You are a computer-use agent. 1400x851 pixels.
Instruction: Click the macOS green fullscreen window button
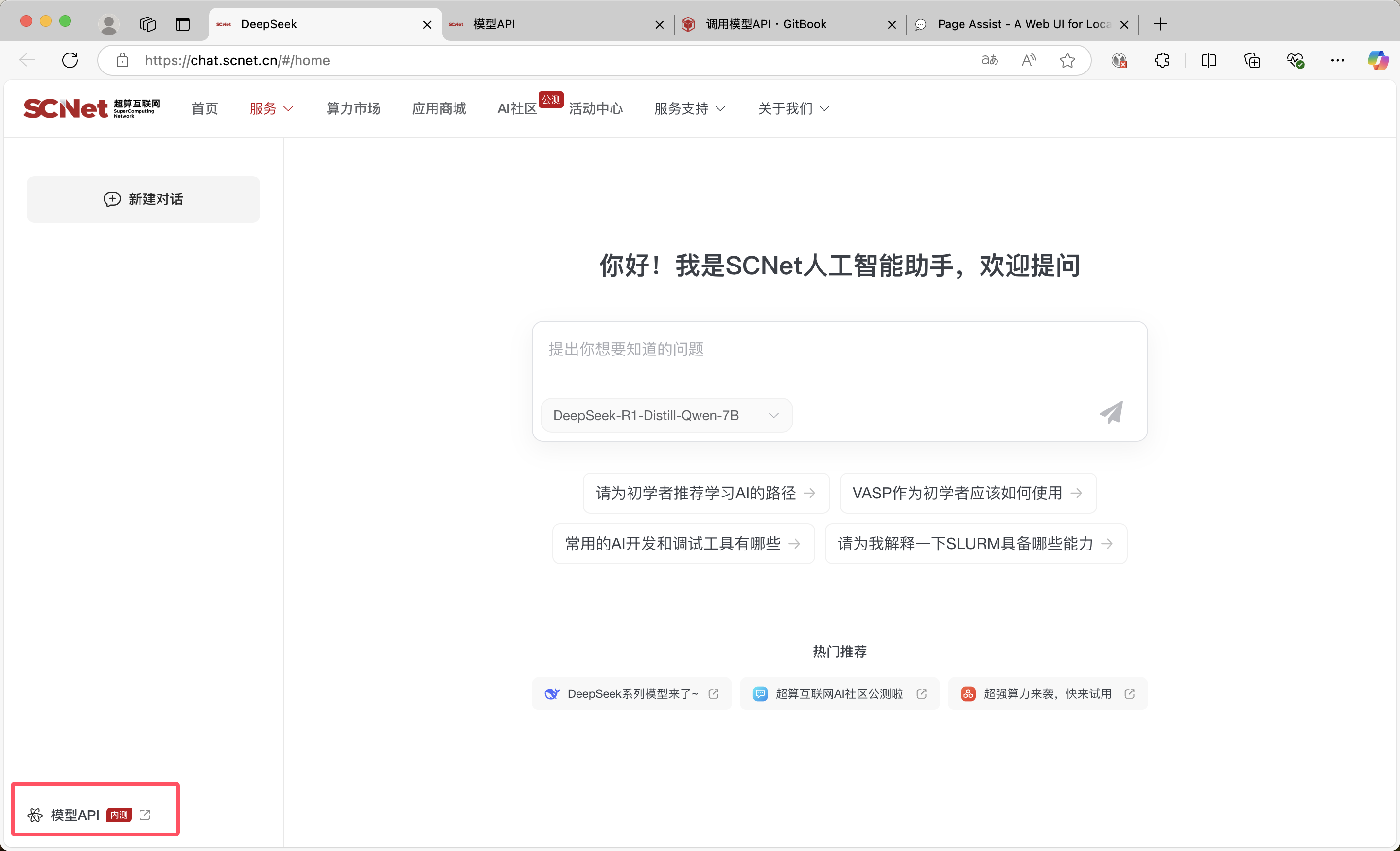(x=65, y=21)
